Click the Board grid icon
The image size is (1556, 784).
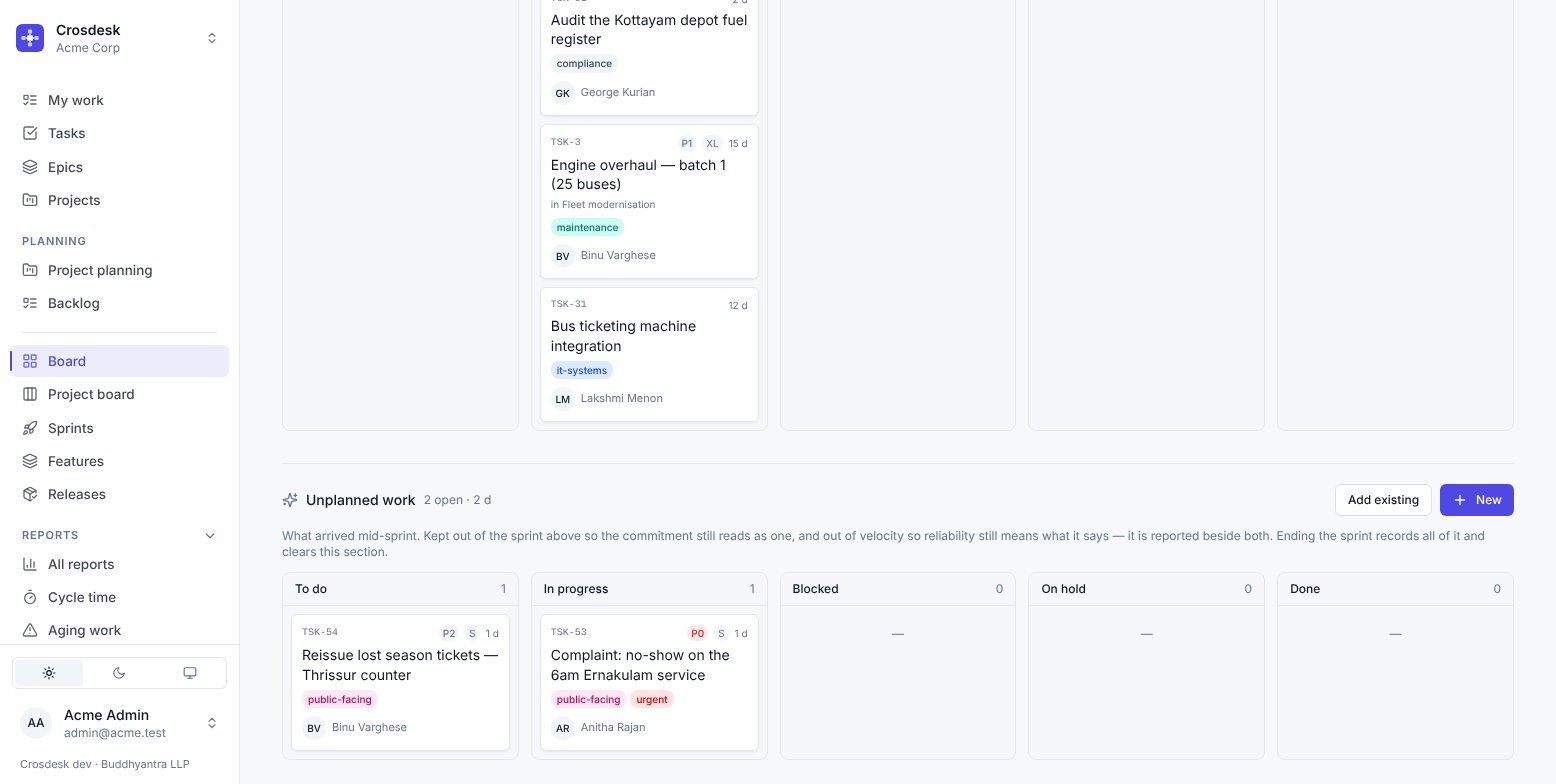click(30, 361)
